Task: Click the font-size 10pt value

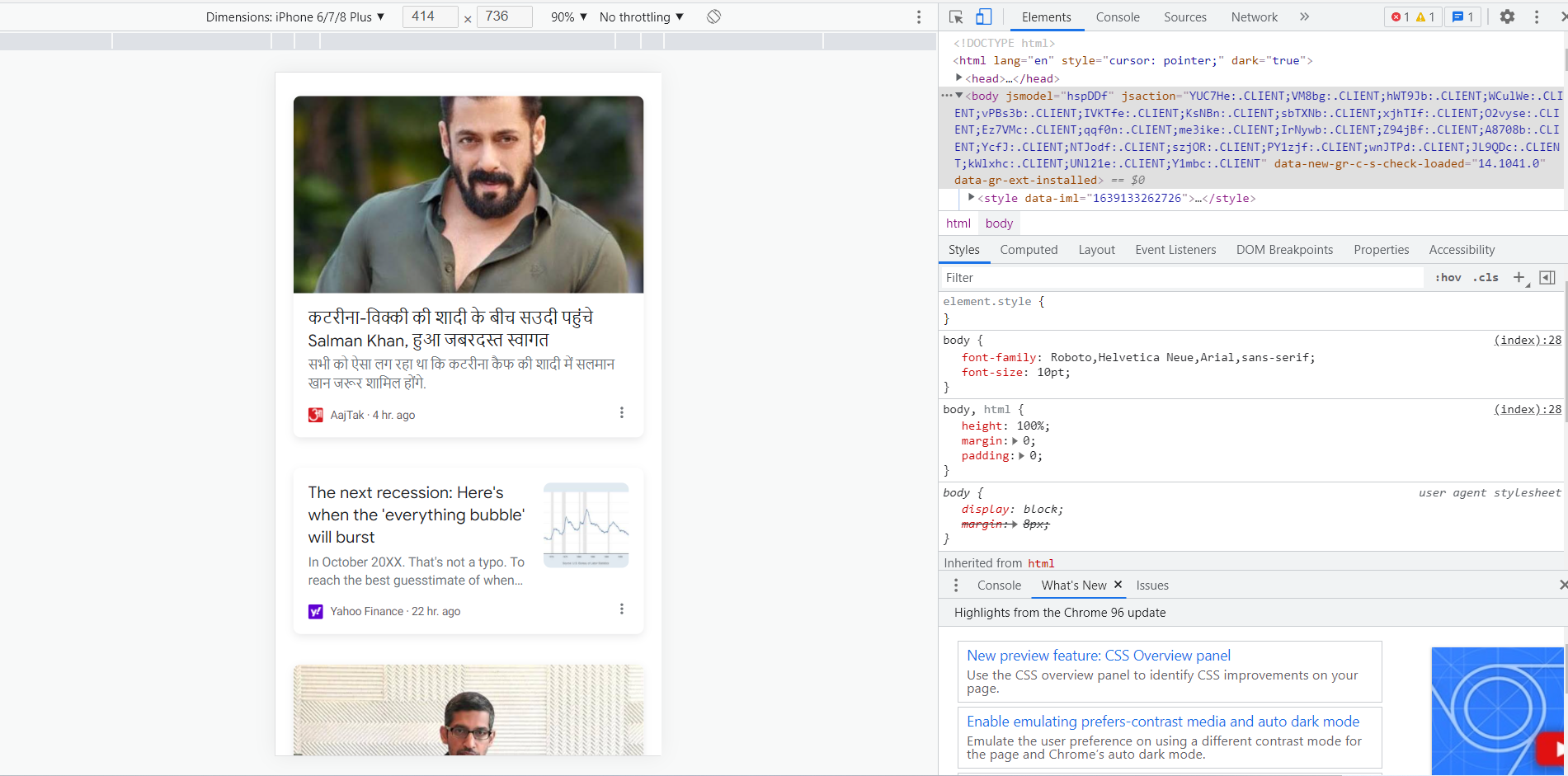Action: 1052,373
